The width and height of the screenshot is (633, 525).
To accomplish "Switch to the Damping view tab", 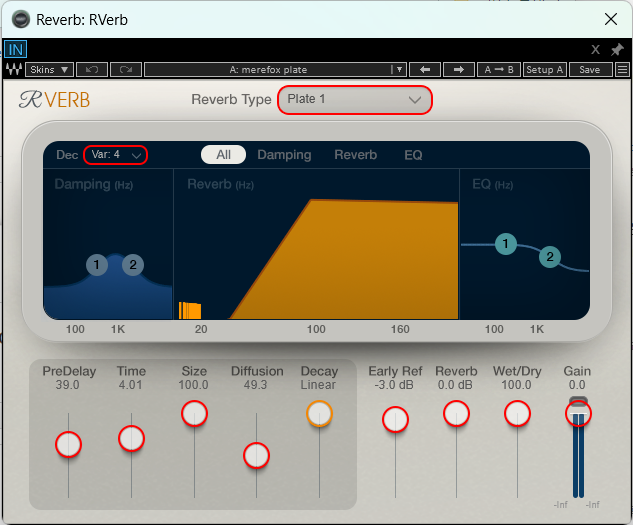I will click(284, 155).
